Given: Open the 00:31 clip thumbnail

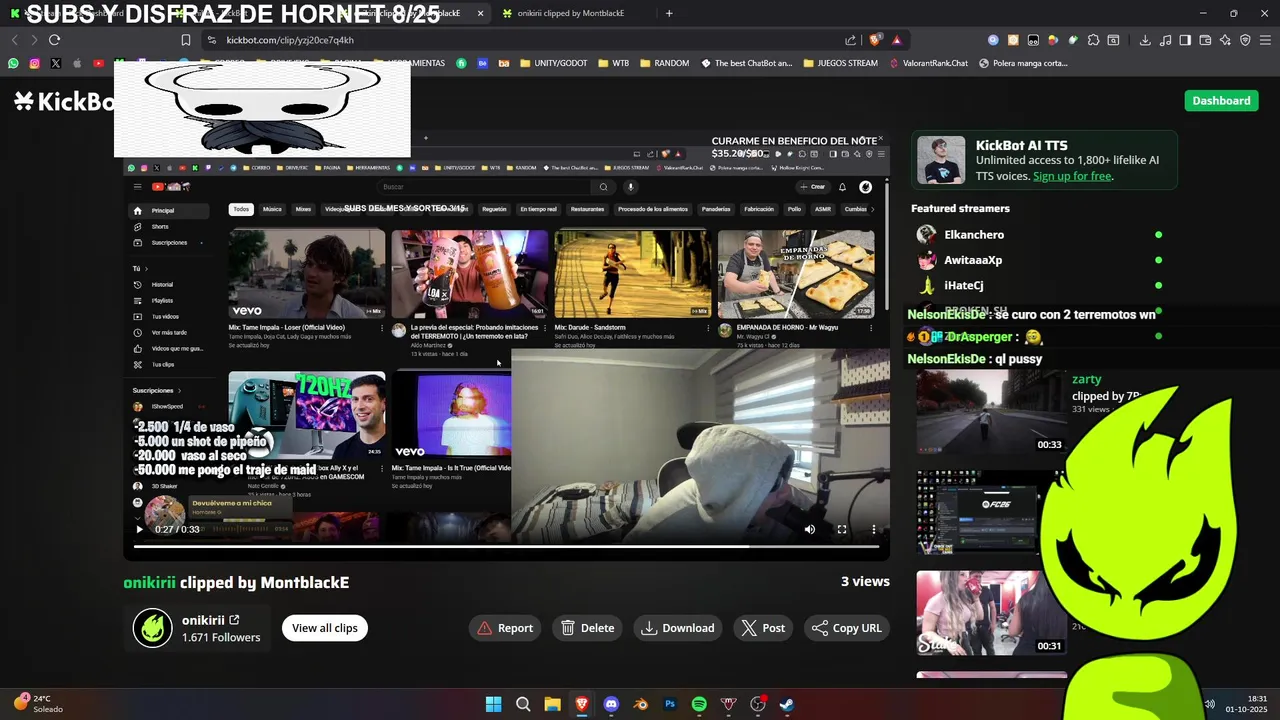Looking at the screenshot, I should tap(991, 613).
